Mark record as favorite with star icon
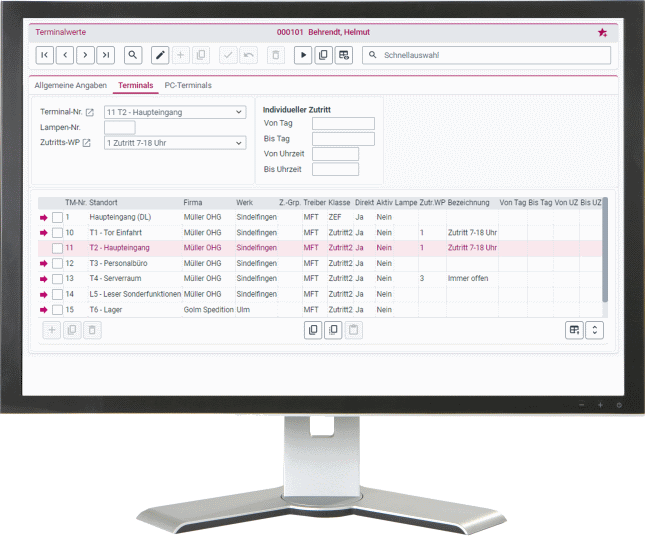Viewport: 645px width, 536px height. click(602, 32)
